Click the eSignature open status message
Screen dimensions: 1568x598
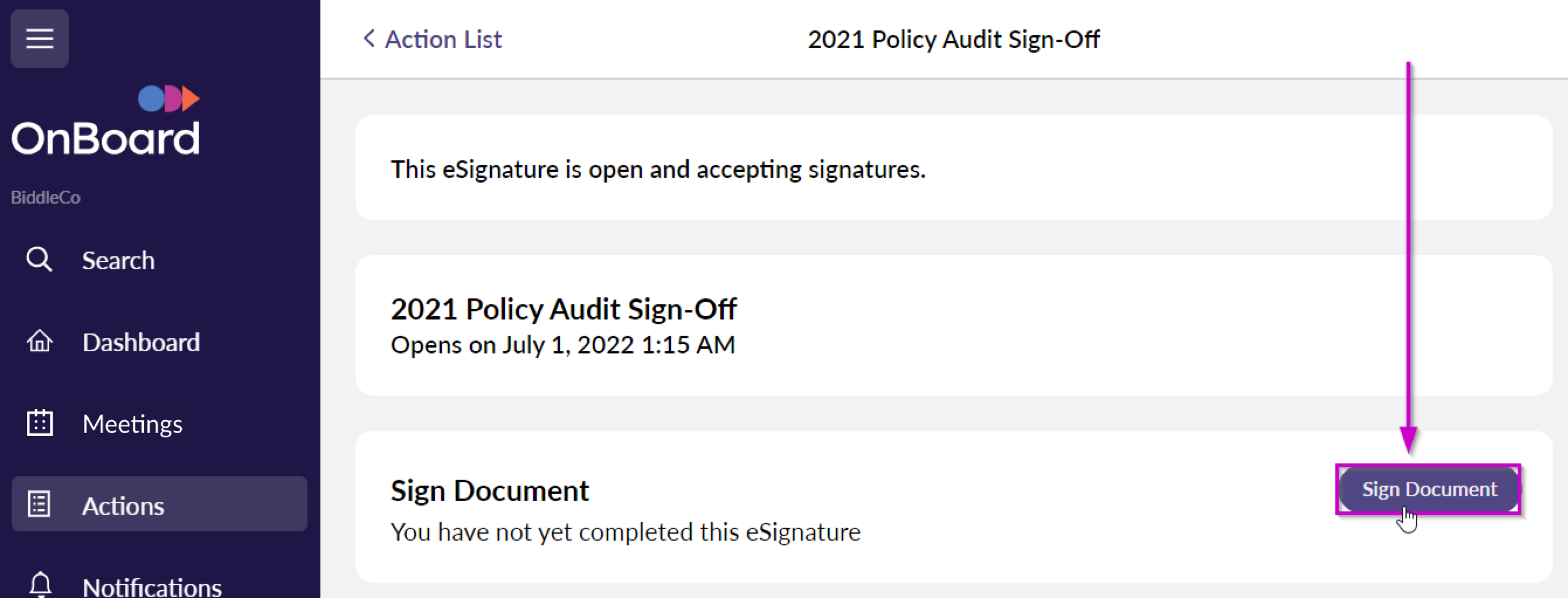[657, 169]
